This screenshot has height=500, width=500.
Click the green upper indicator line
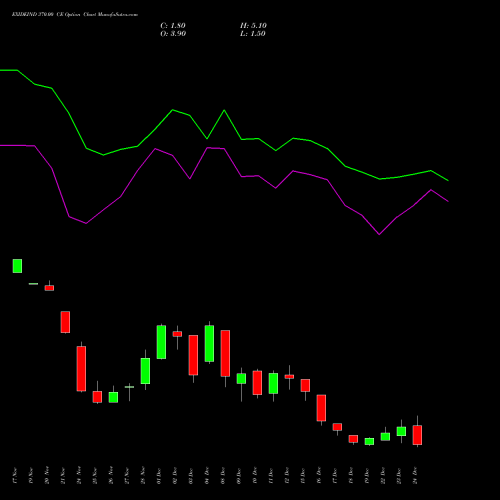click(x=224, y=111)
